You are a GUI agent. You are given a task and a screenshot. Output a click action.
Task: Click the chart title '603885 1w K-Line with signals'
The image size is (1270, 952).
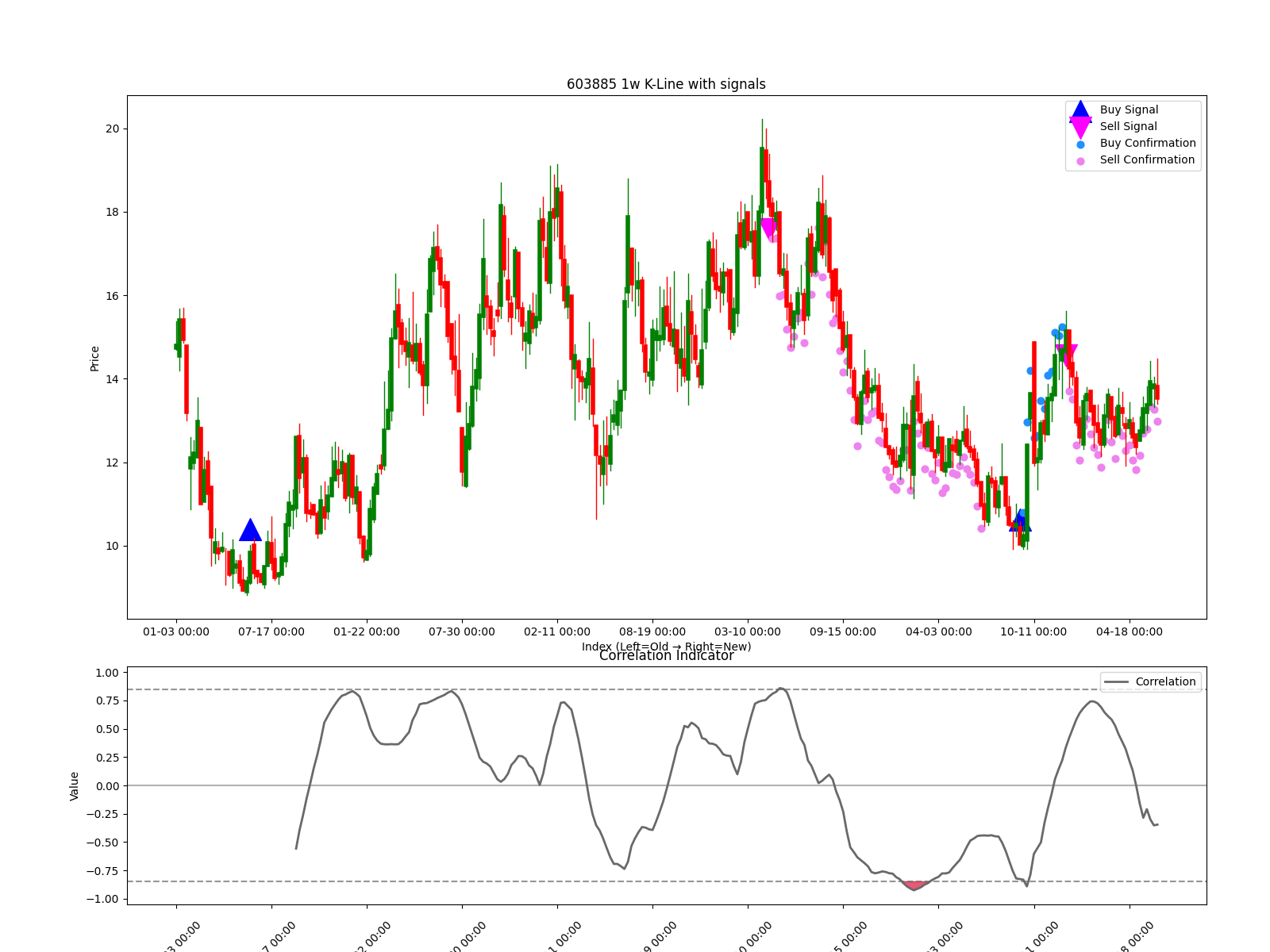pyautogui.click(x=666, y=84)
